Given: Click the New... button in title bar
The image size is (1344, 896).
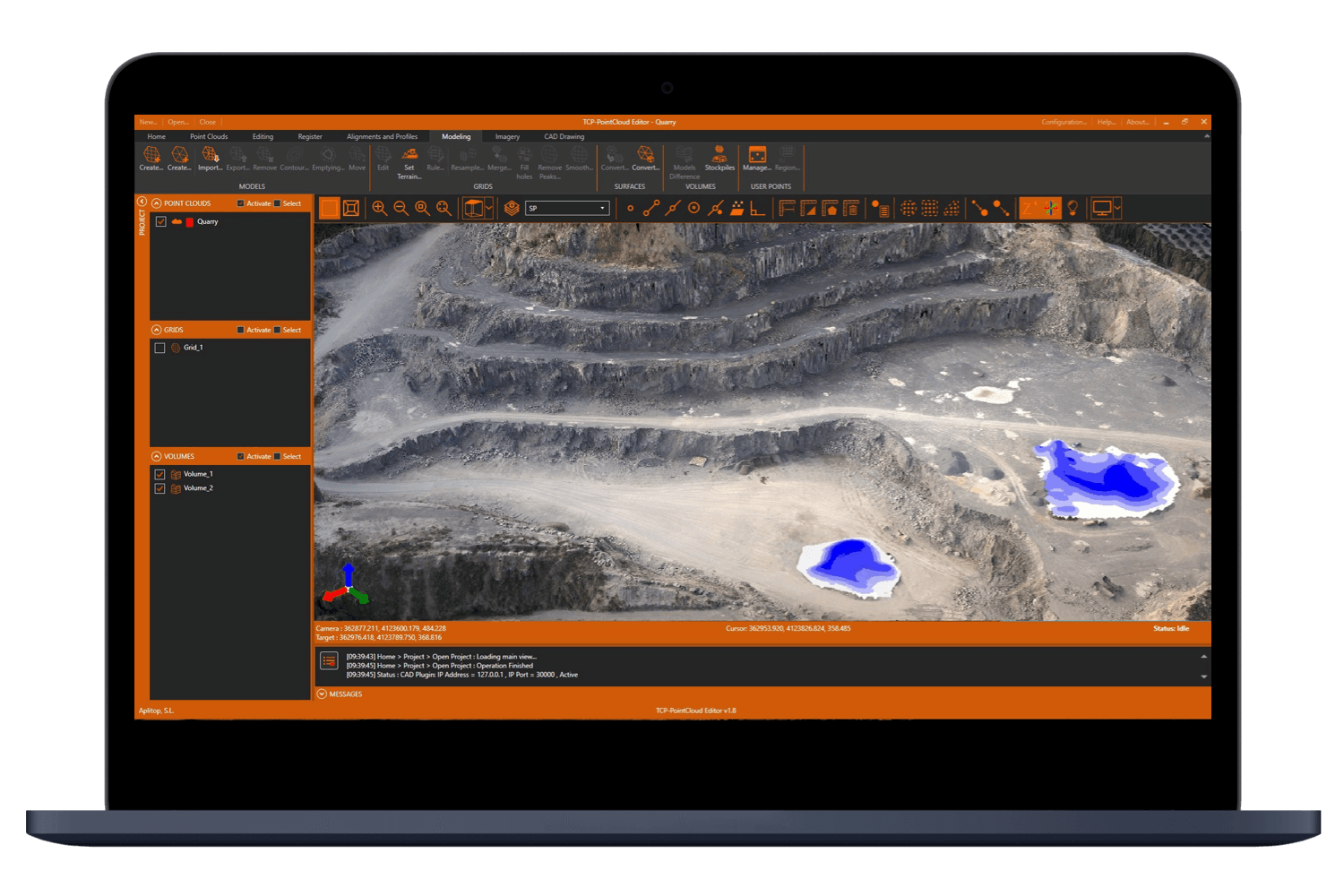Looking at the screenshot, I should point(148,122).
